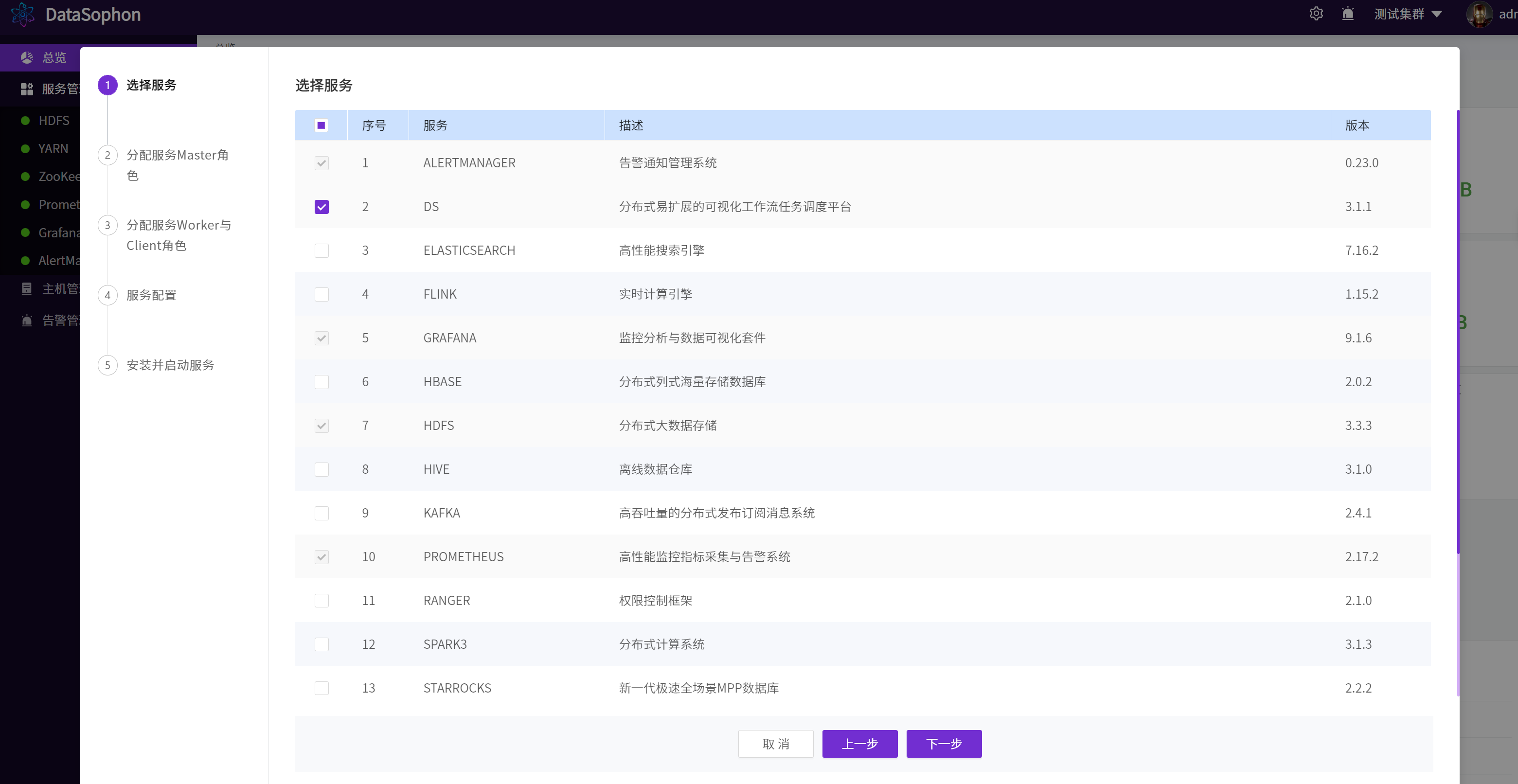Check the HBASE service checkbox

pyautogui.click(x=321, y=382)
